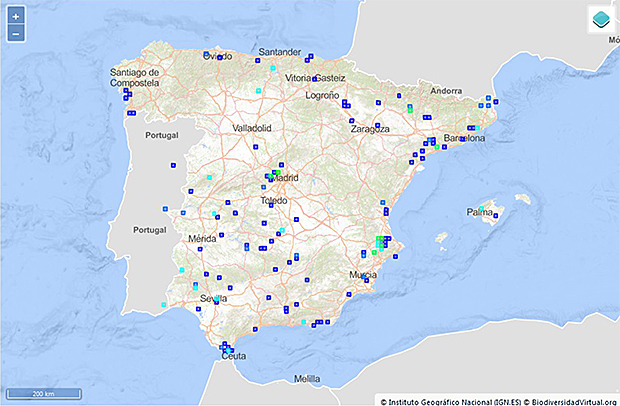The width and height of the screenshot is (620, 406).
Task: Select the blue marker below Santiago de Compostela
Action: (x=127, y=95)
